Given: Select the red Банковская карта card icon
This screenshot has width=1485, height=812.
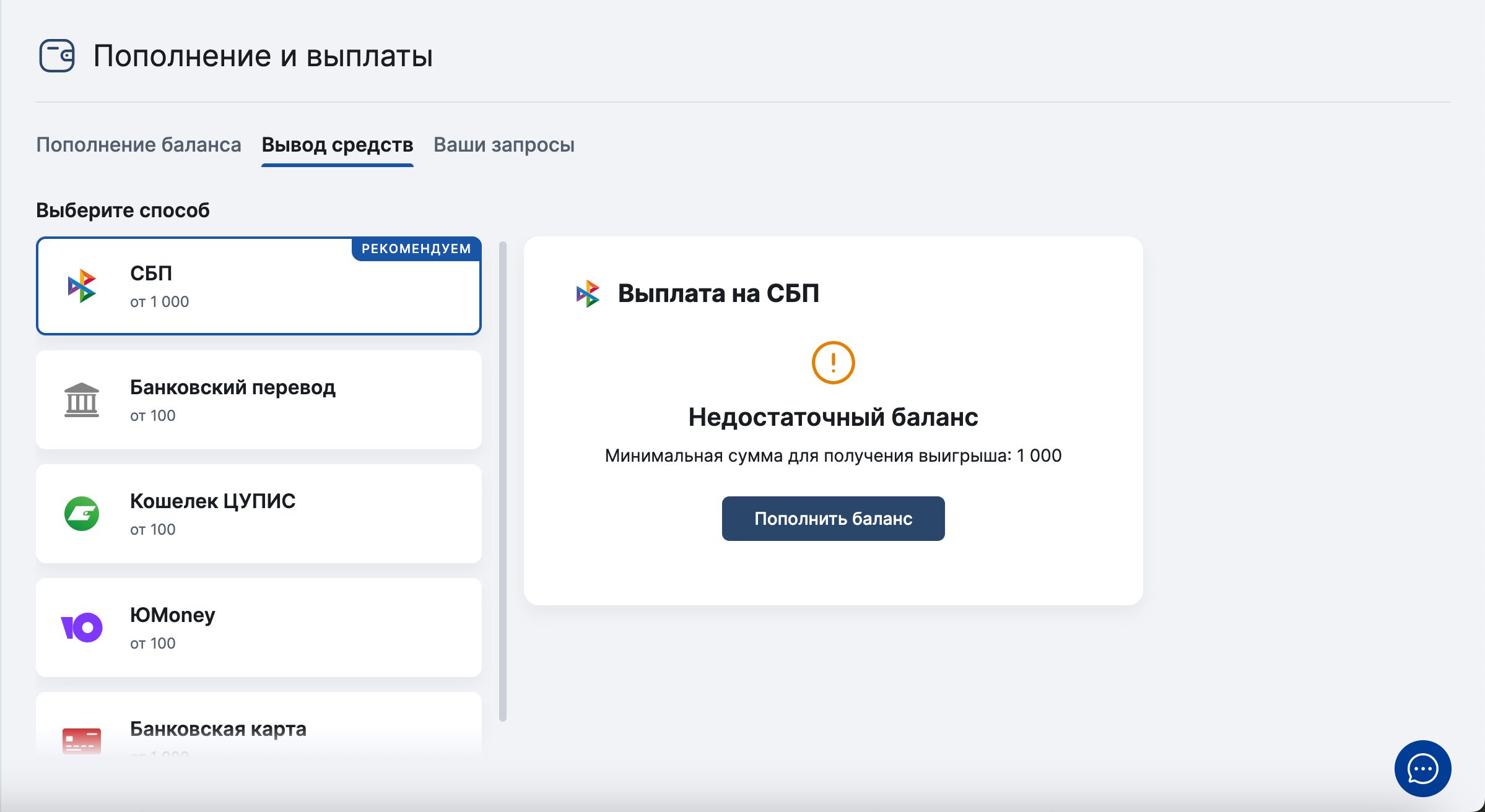Looking at the screenshot, I should pos(82,738).
